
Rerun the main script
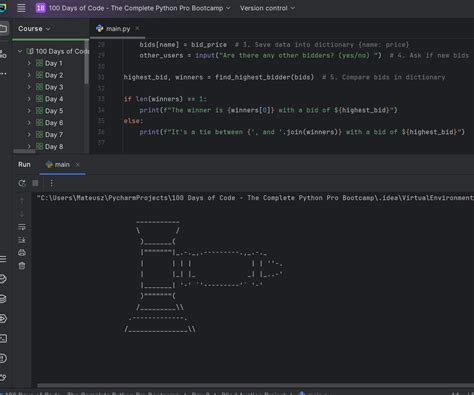[22, 183]
